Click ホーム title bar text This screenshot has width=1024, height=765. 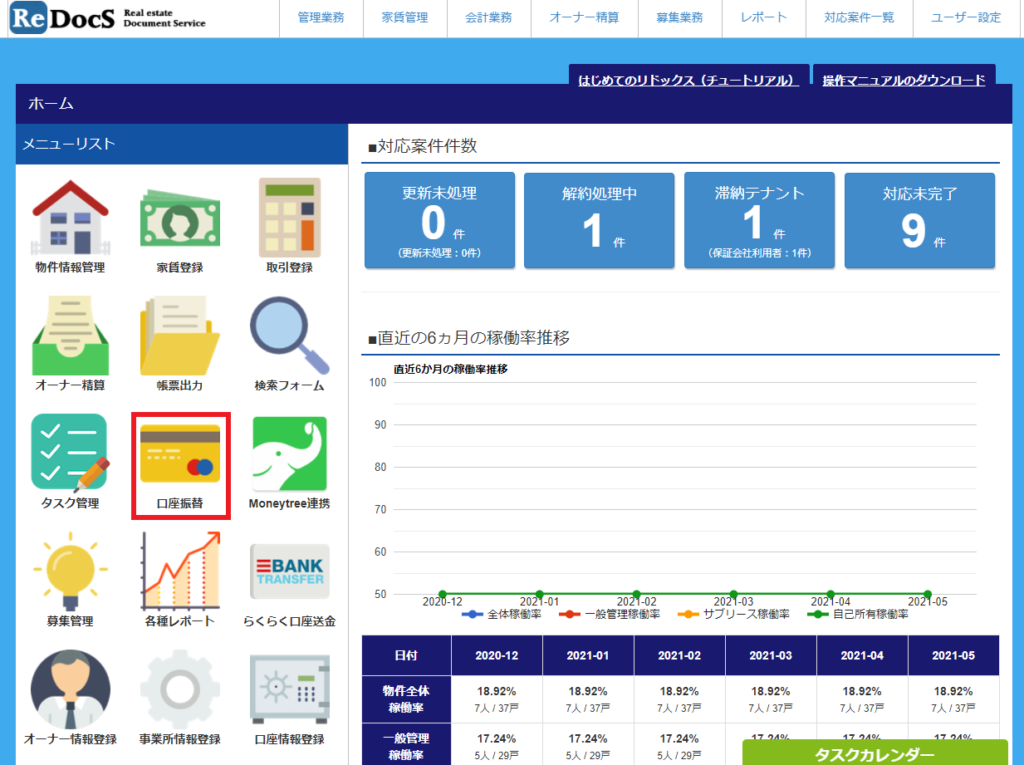(x=51, y=103)
